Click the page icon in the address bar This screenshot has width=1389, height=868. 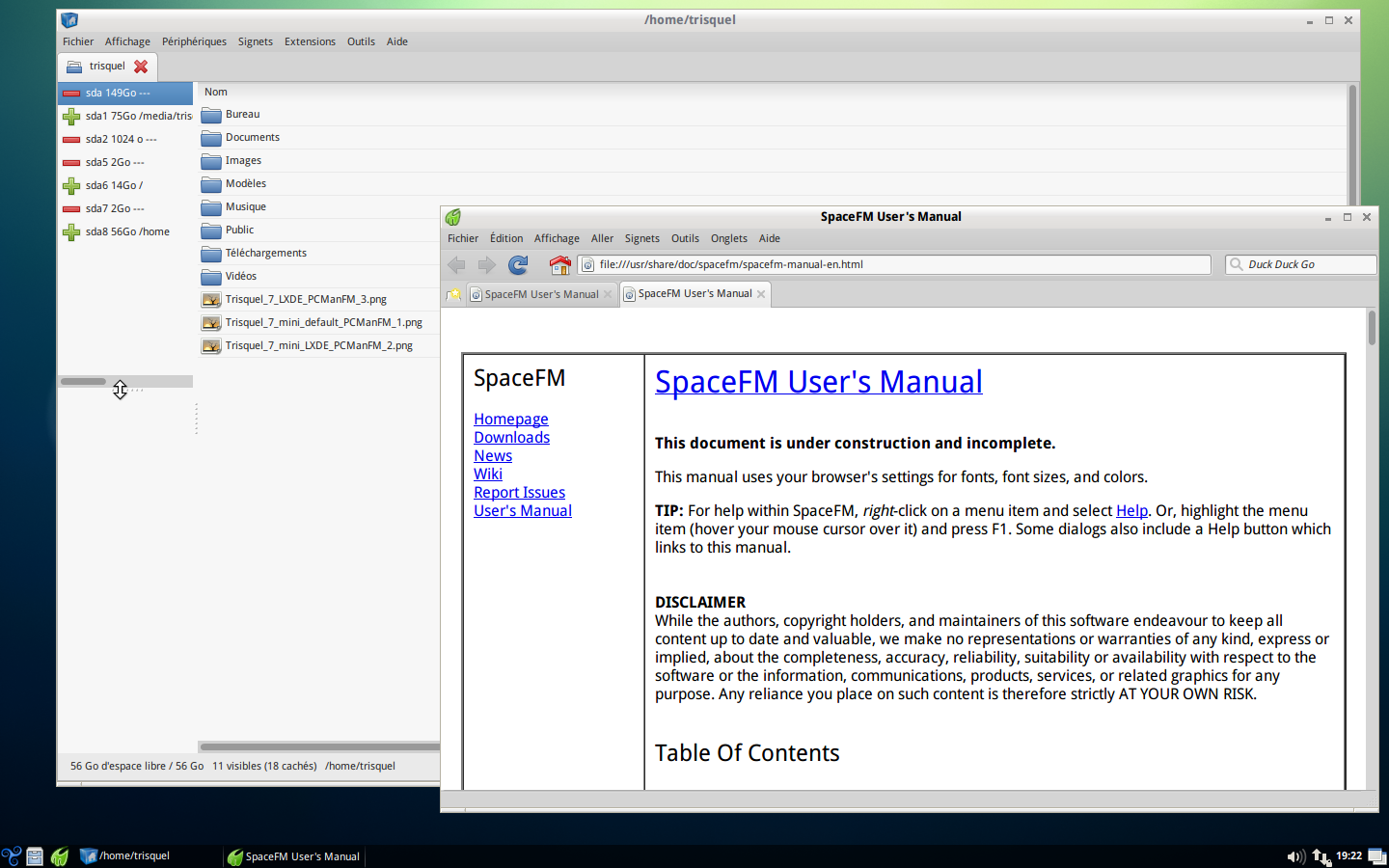[587, 264]
